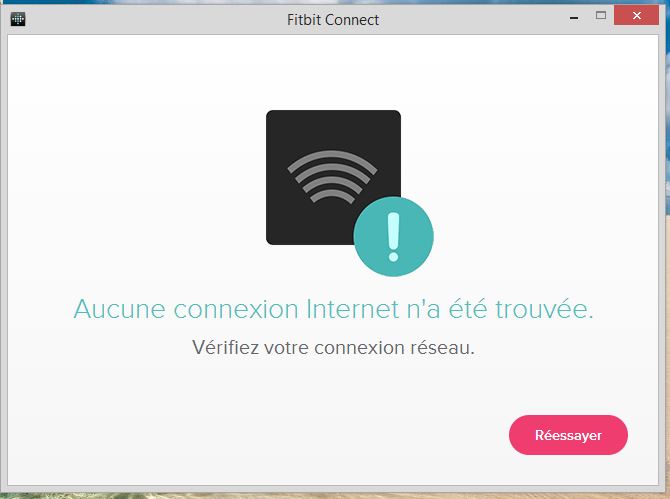Open the Fitbit logo window menu icon
The width and height of the screenshot is (670, 499).
[18, 19]
